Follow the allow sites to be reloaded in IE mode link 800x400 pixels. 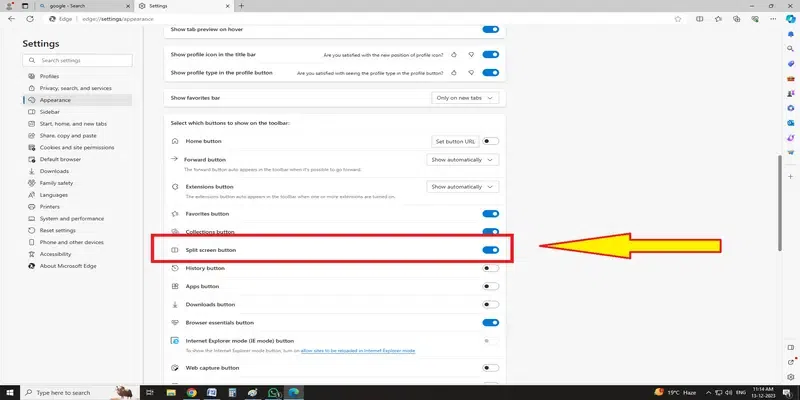point(358,351)
